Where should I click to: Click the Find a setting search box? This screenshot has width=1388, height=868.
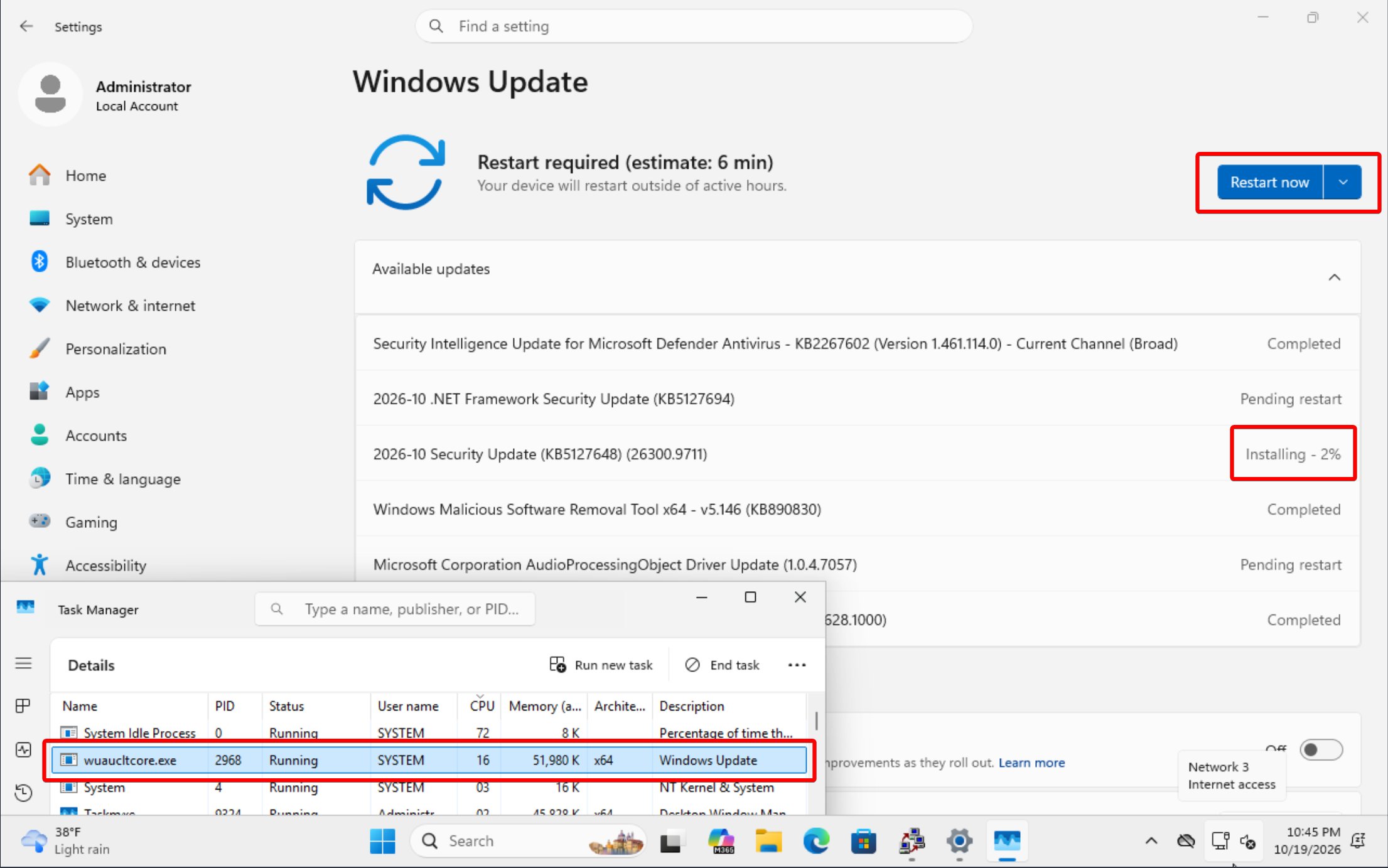694,26
